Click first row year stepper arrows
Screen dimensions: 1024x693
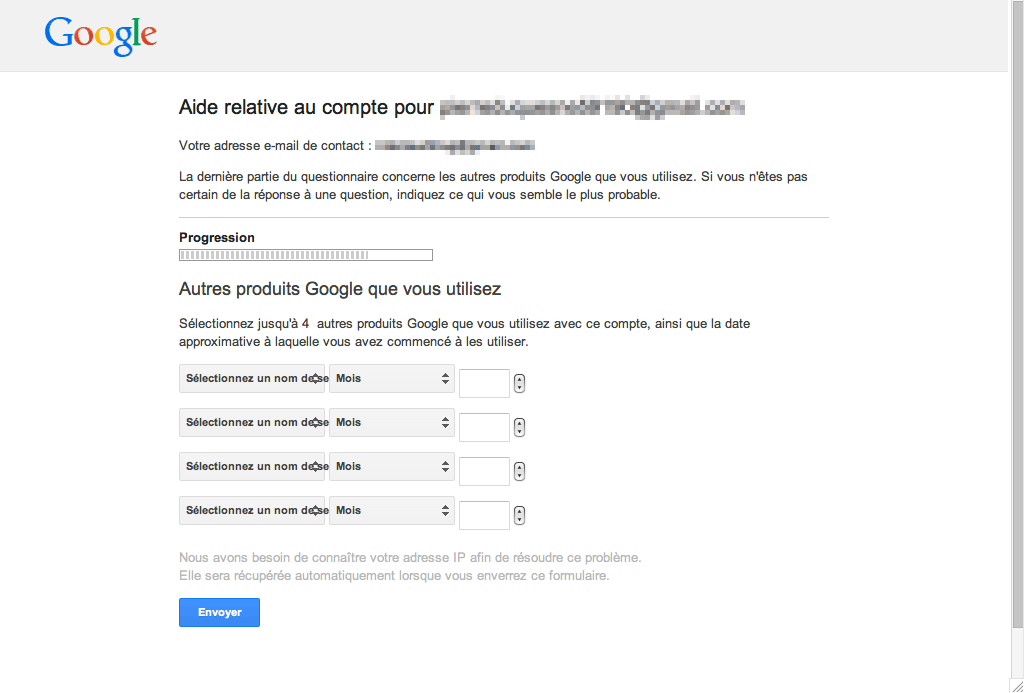519,383
